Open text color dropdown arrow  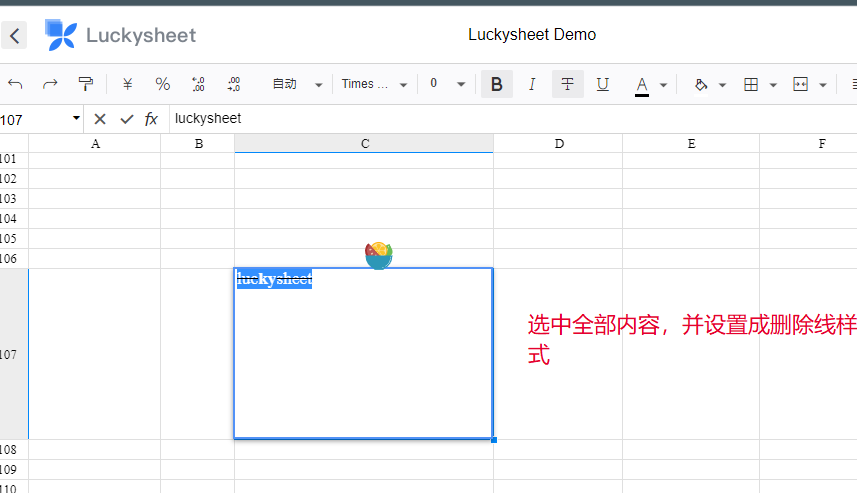click(663, 85)
